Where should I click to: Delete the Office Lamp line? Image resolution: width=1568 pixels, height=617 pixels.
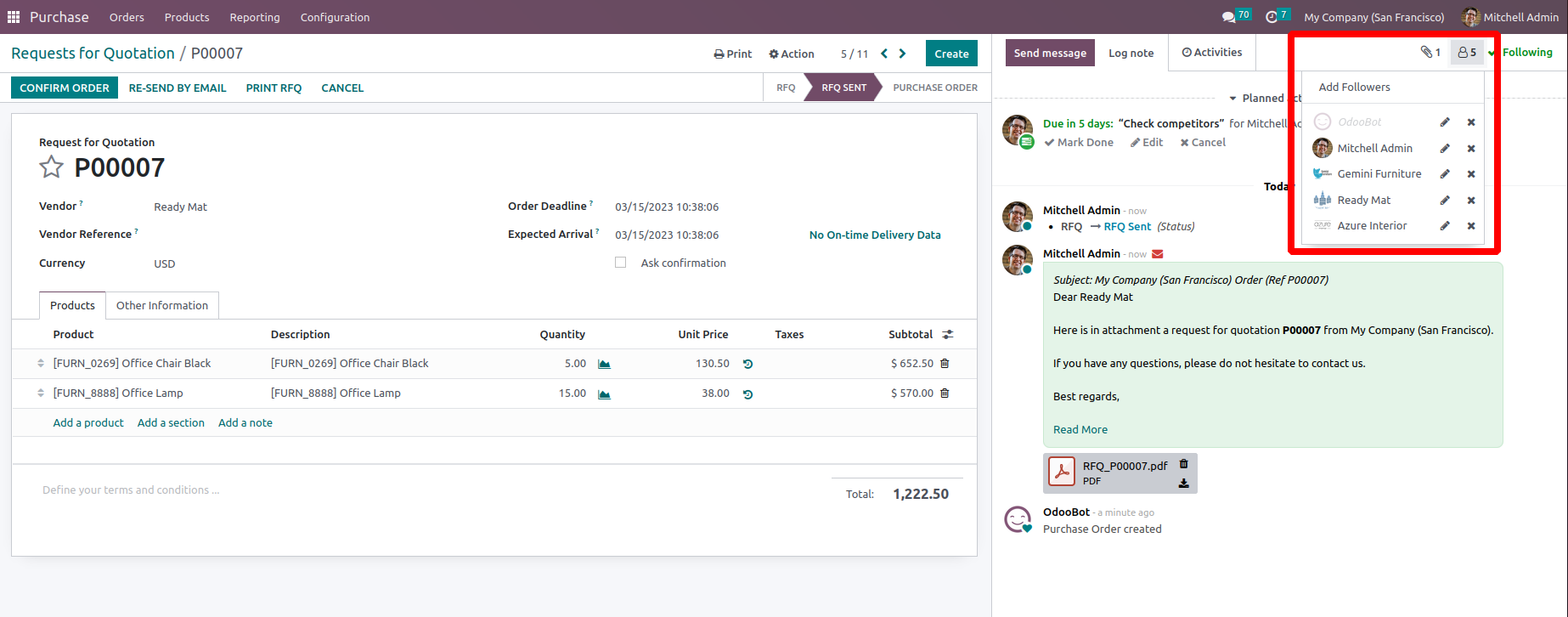(x=945, y=393)
